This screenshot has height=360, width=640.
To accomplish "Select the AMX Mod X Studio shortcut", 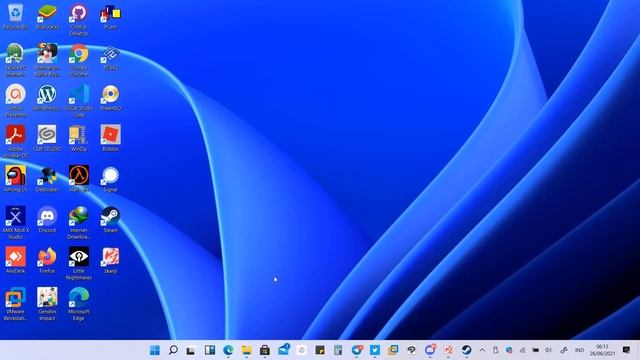I will (16, 222).
